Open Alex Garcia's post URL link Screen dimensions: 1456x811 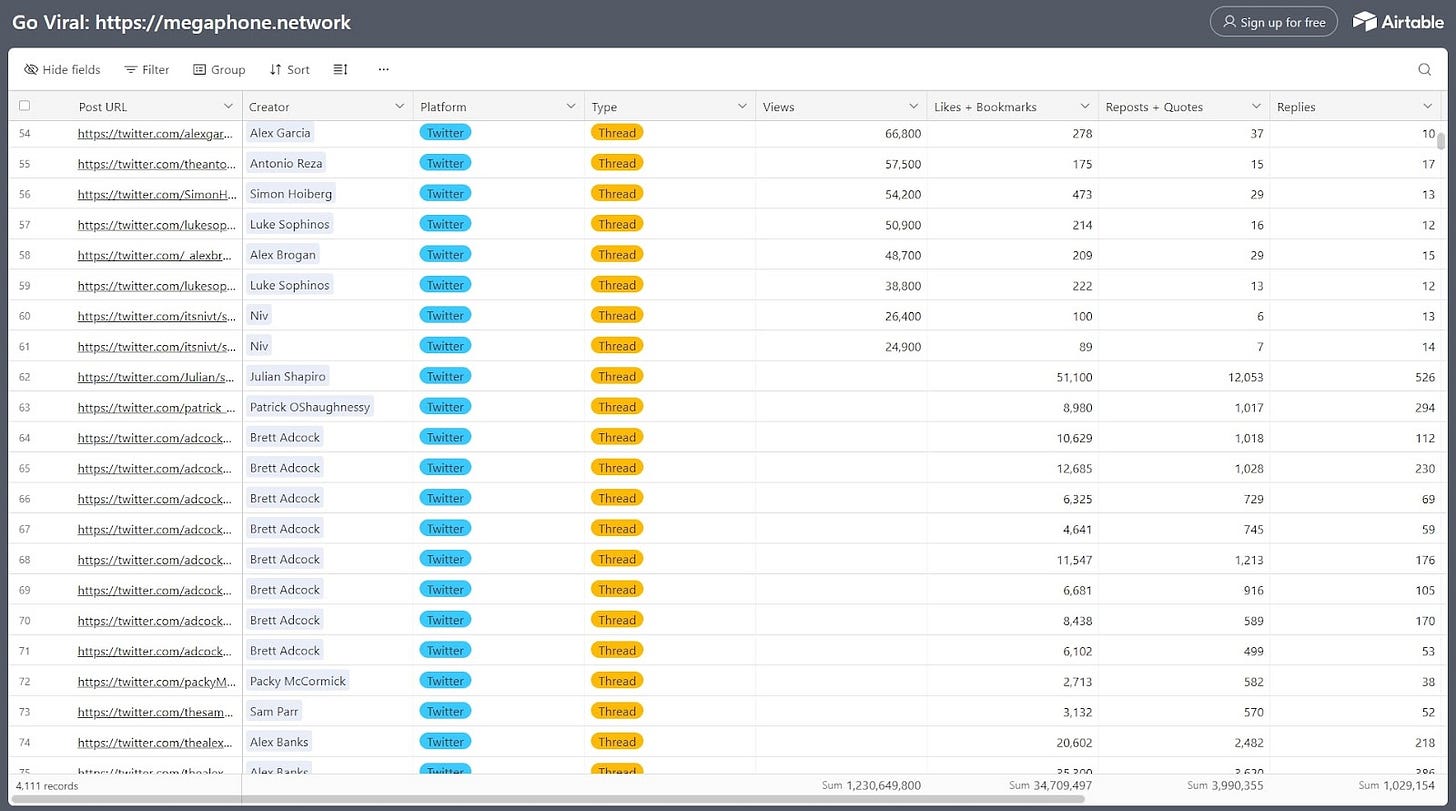[157, 133]
